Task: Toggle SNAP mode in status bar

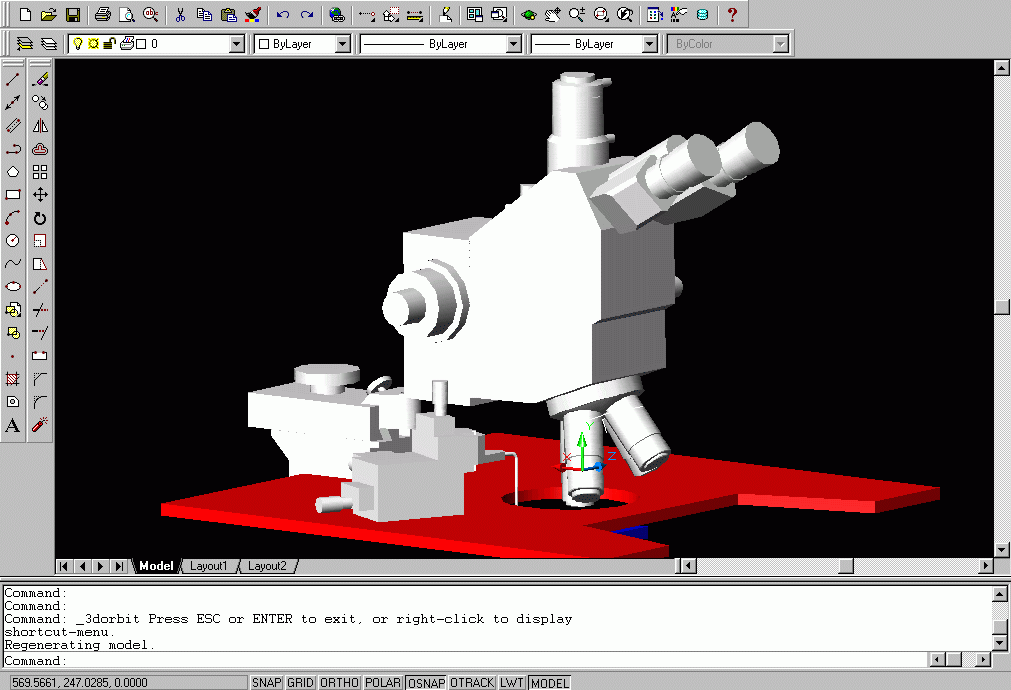Action: pos(266,683)
